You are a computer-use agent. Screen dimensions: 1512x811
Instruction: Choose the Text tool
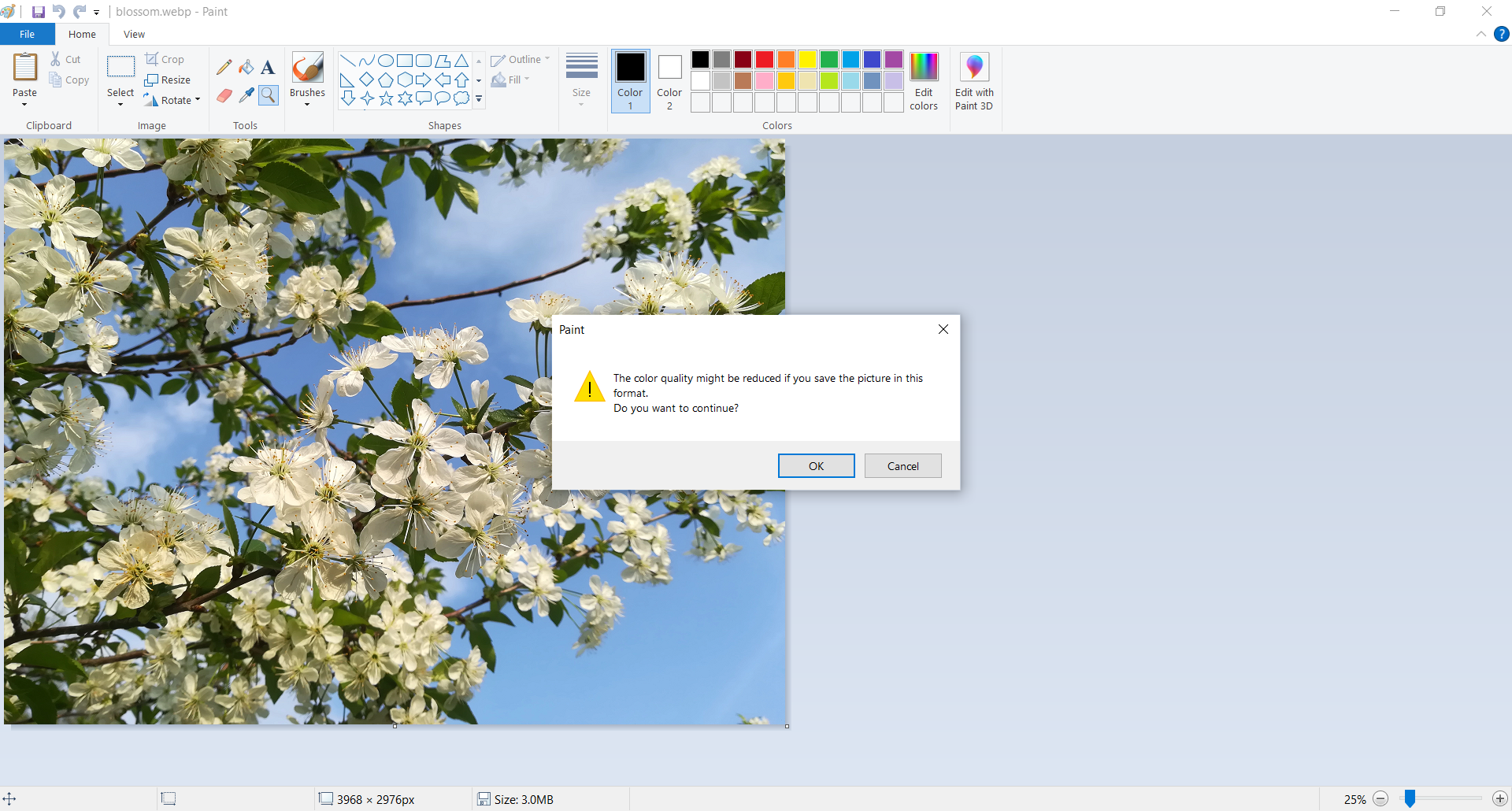tap(268, 68)
